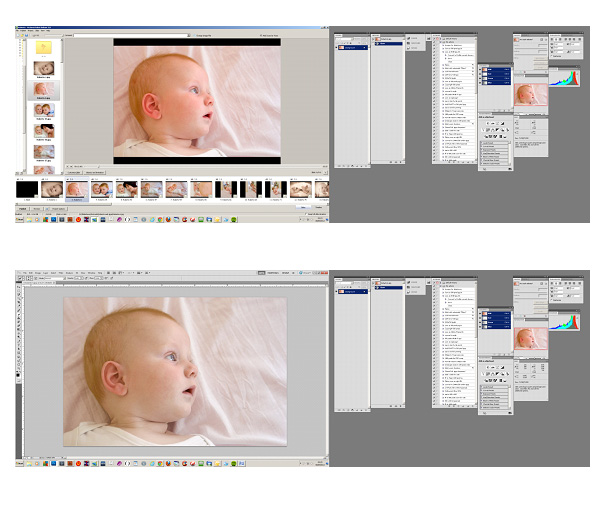Launch Bridge from Photoshop application bar

point(109,273)
